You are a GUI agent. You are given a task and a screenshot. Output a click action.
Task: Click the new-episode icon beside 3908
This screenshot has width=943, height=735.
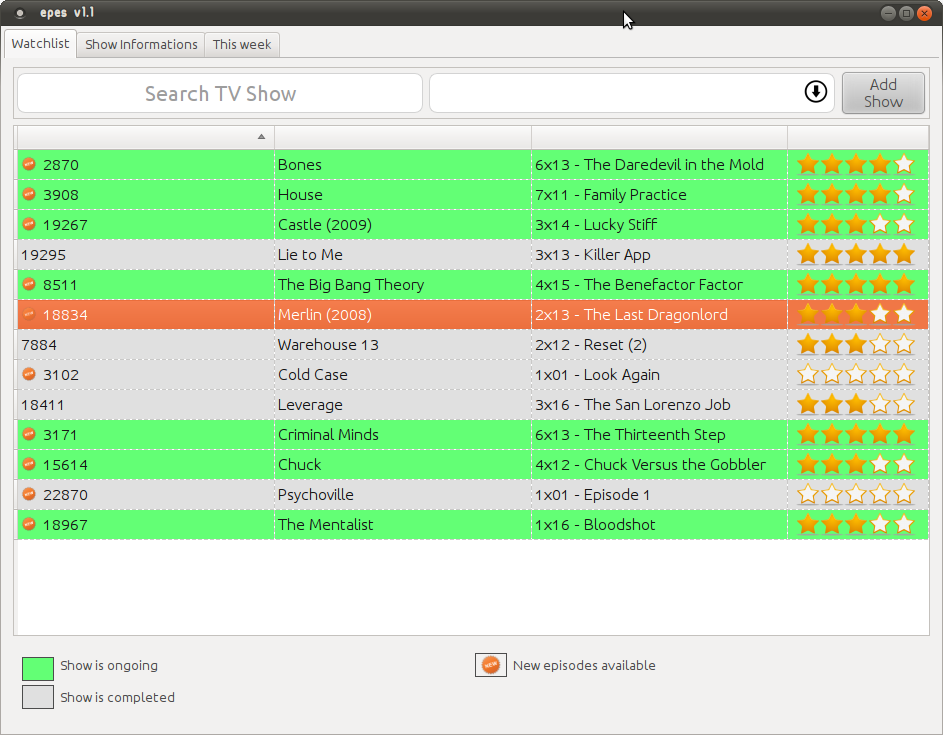coord(29,194)
